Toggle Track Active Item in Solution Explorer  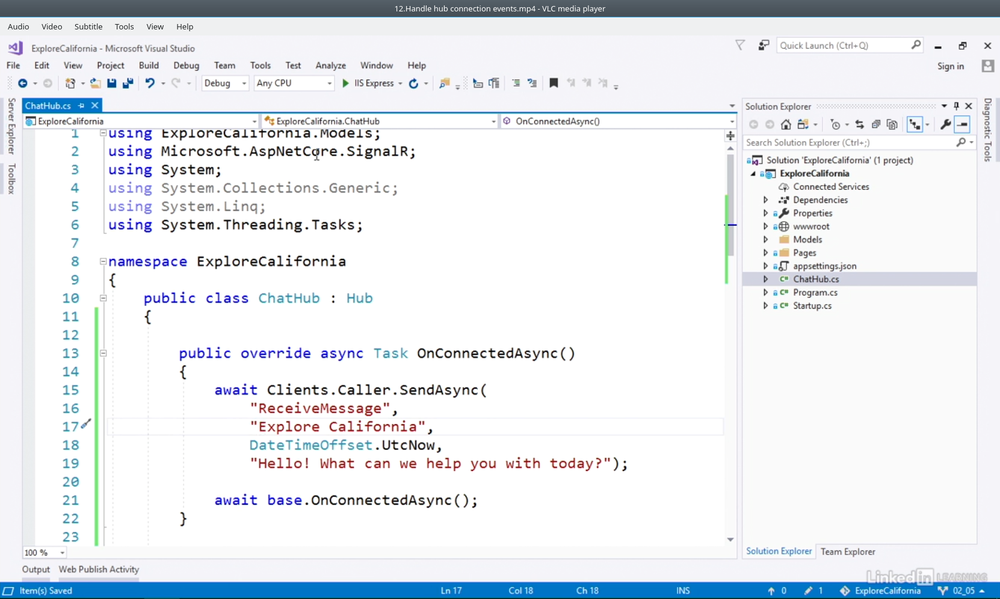coord(915,124)
